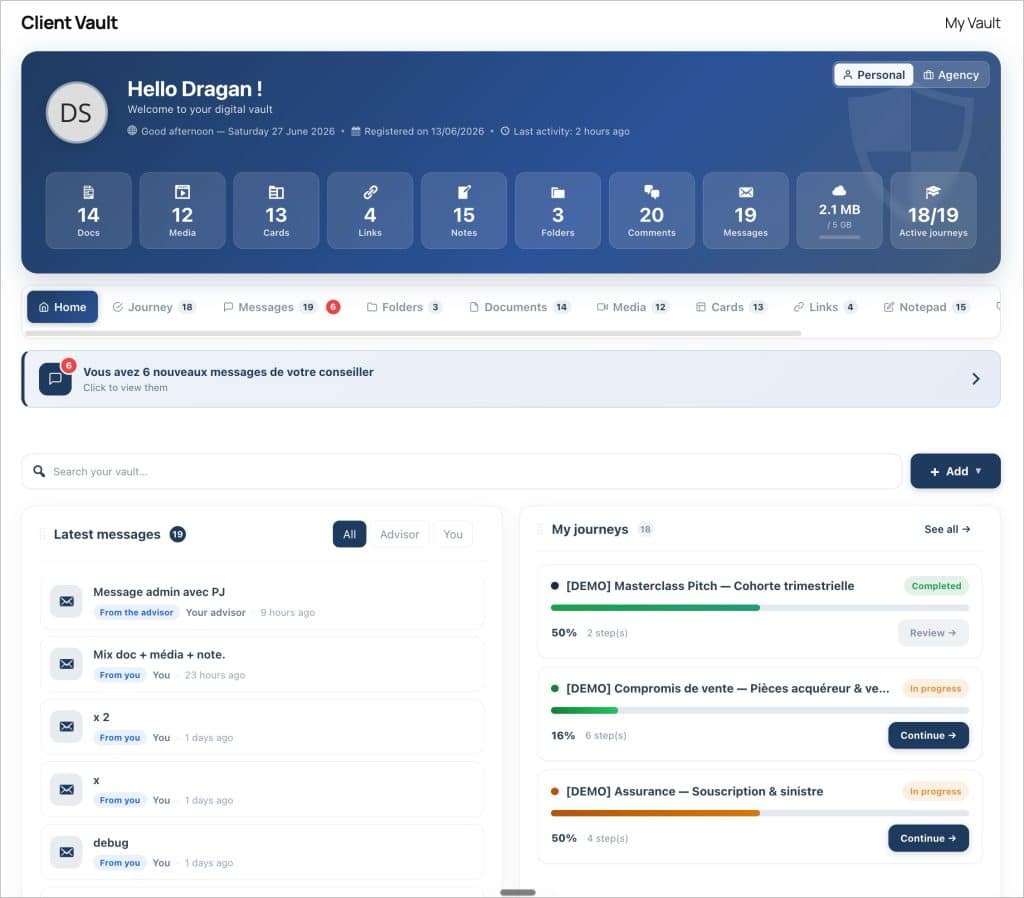Viewport: 1024px width, 898px height.
Task: Filter latest messages by You
Action: pos(453,534)
